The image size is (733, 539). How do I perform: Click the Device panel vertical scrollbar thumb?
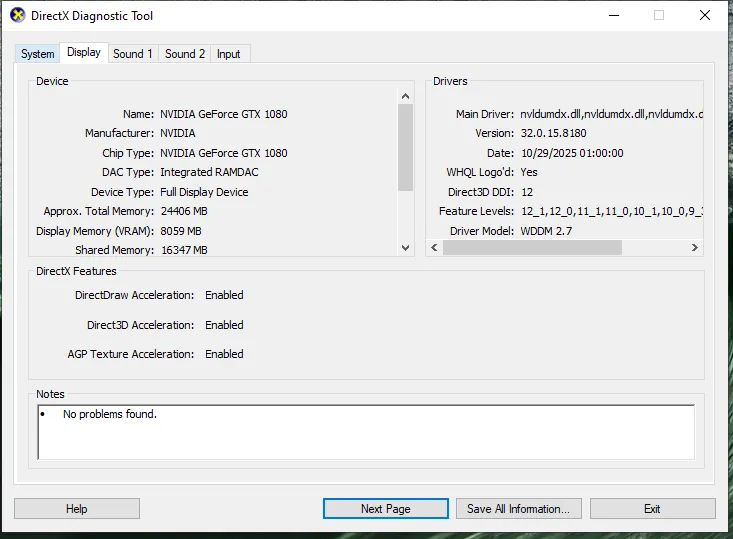click(x=406, y=147)
